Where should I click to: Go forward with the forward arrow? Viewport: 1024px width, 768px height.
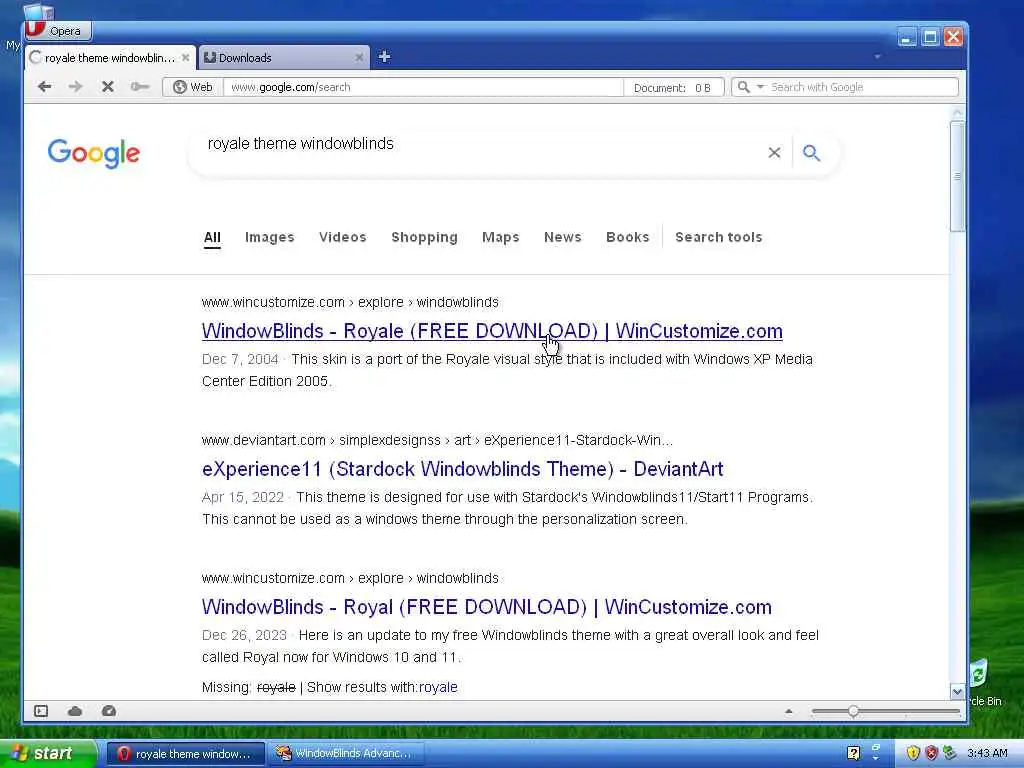(x=76, y=87)
